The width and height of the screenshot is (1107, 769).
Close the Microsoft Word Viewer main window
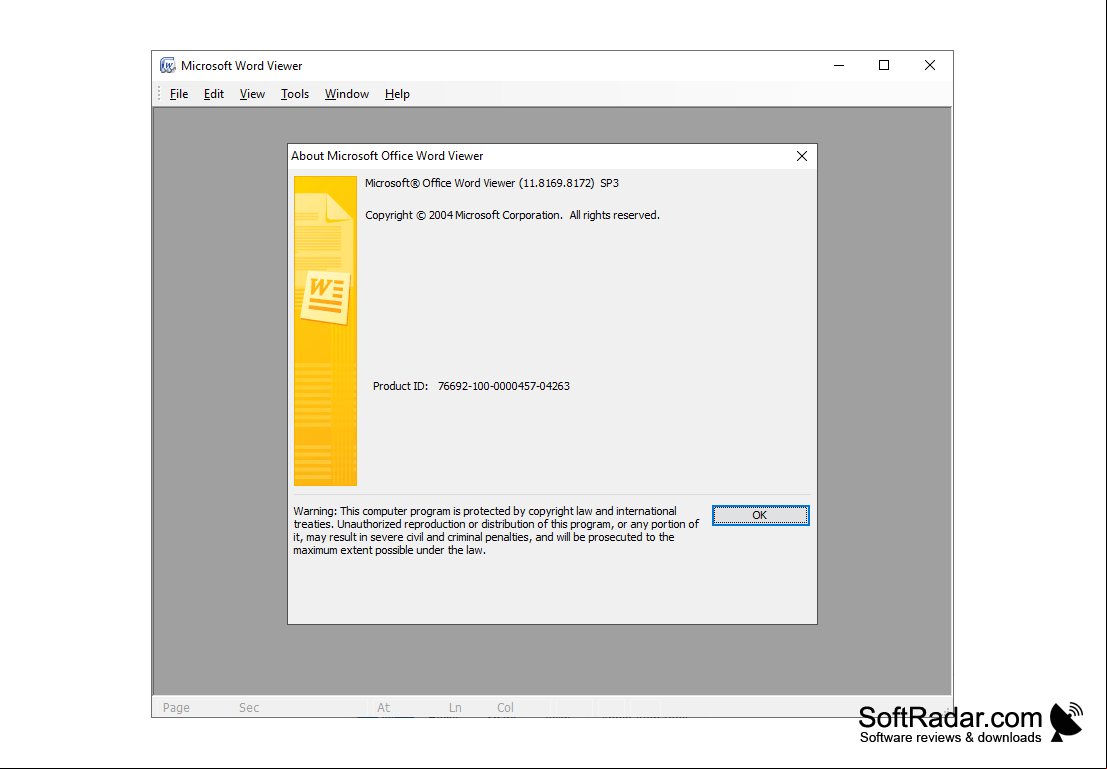tap(930, 66)
